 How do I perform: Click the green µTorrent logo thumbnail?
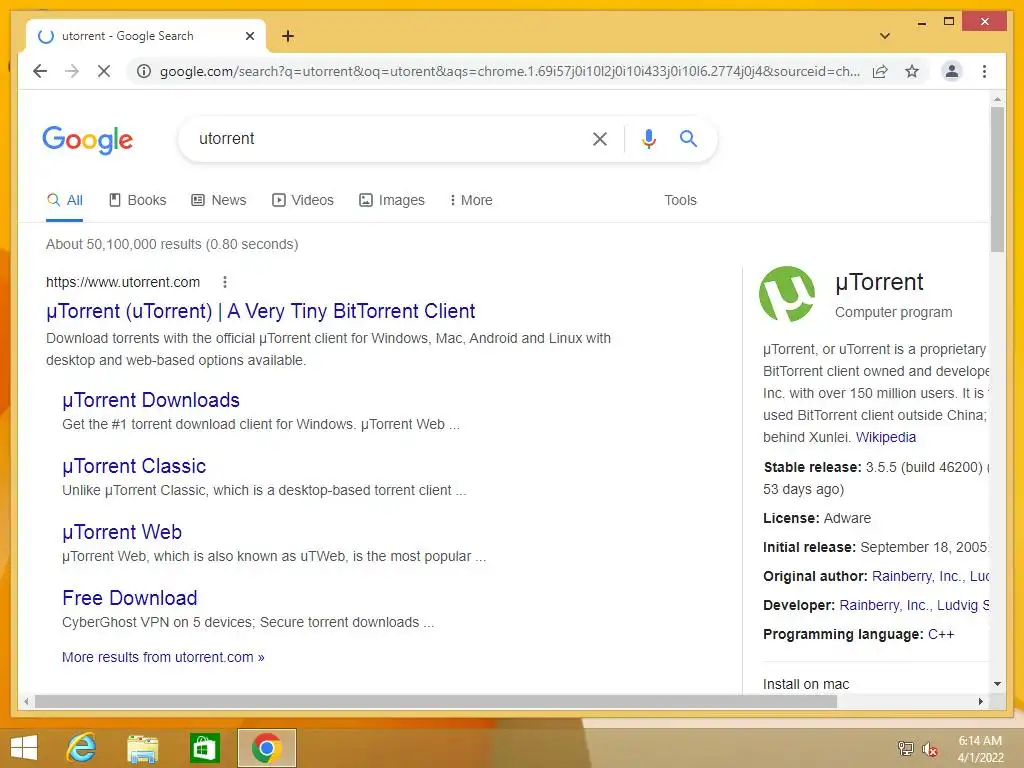pos(787,294)
